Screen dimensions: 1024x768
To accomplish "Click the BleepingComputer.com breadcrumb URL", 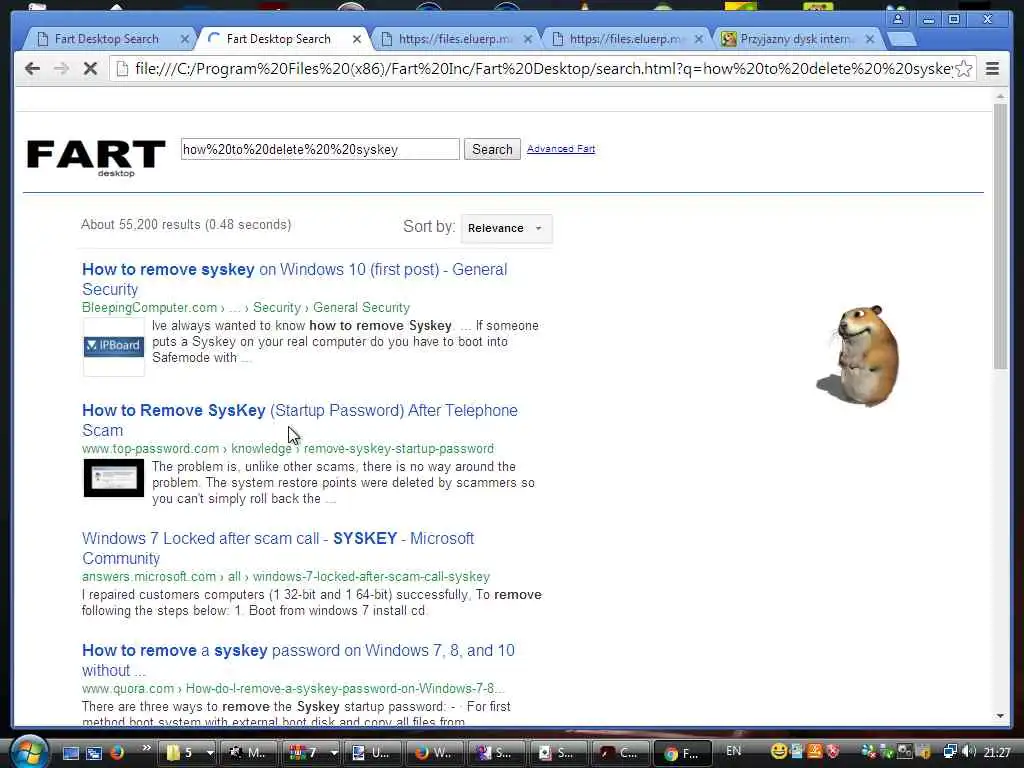I will coord(246,308).
